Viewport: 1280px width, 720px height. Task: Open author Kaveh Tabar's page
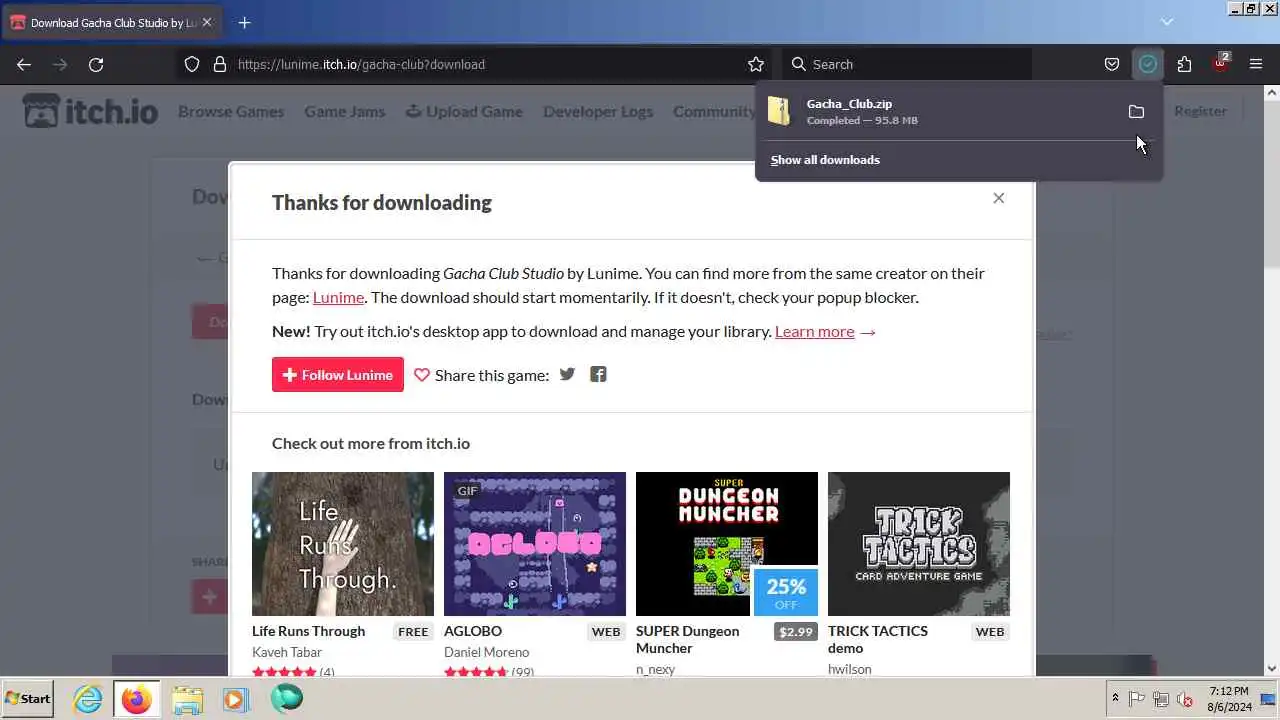(x=287, y=652)
